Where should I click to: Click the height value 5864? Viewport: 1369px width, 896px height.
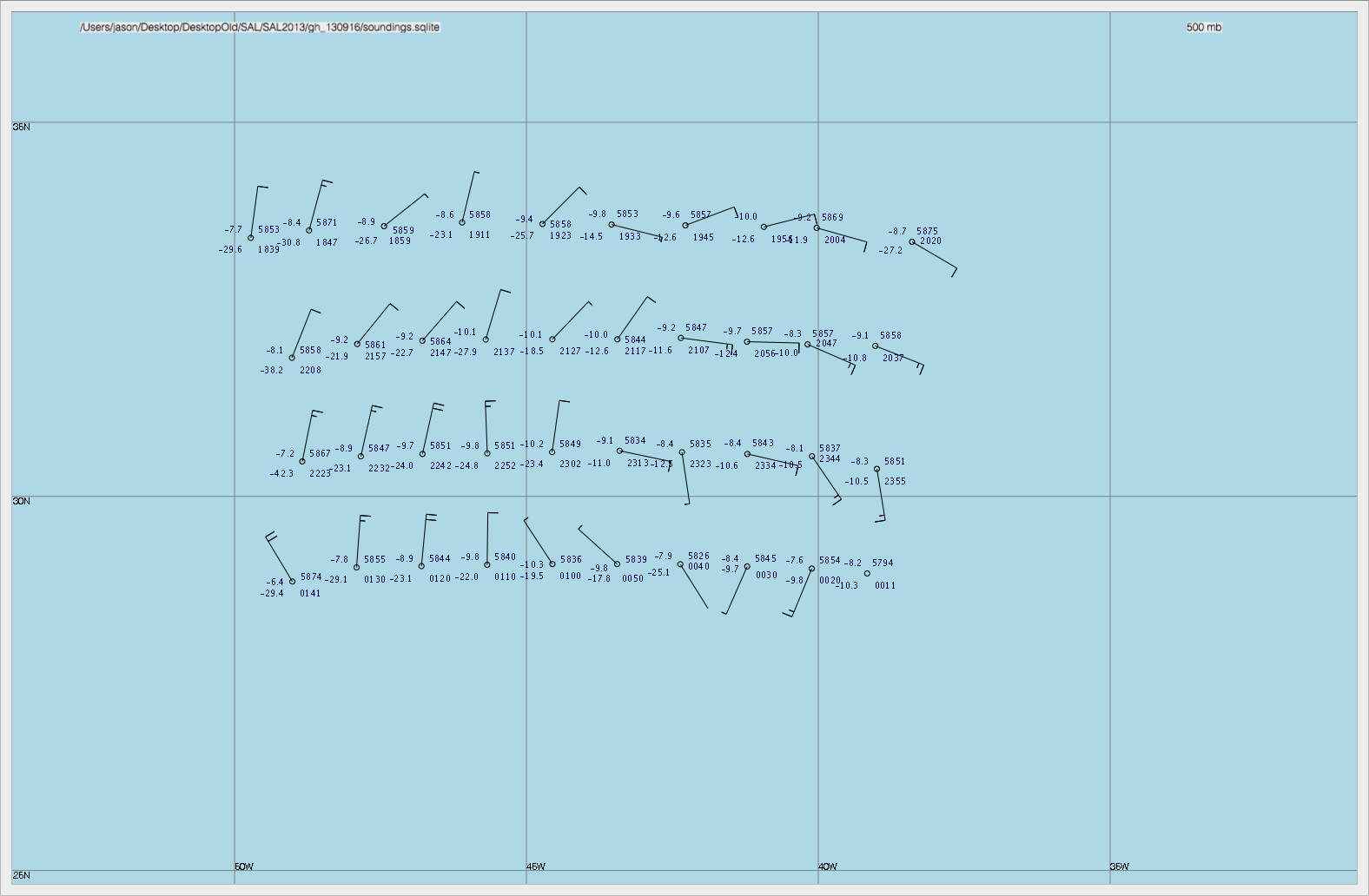coord(440,342)
